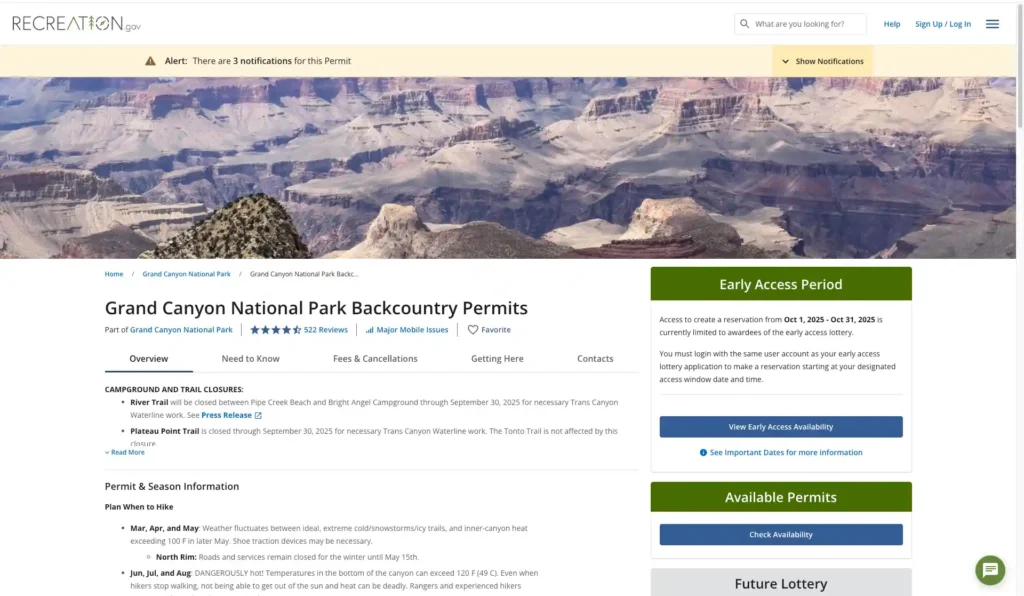
Task: Click the Check Availability button
Action: point(781,535)
